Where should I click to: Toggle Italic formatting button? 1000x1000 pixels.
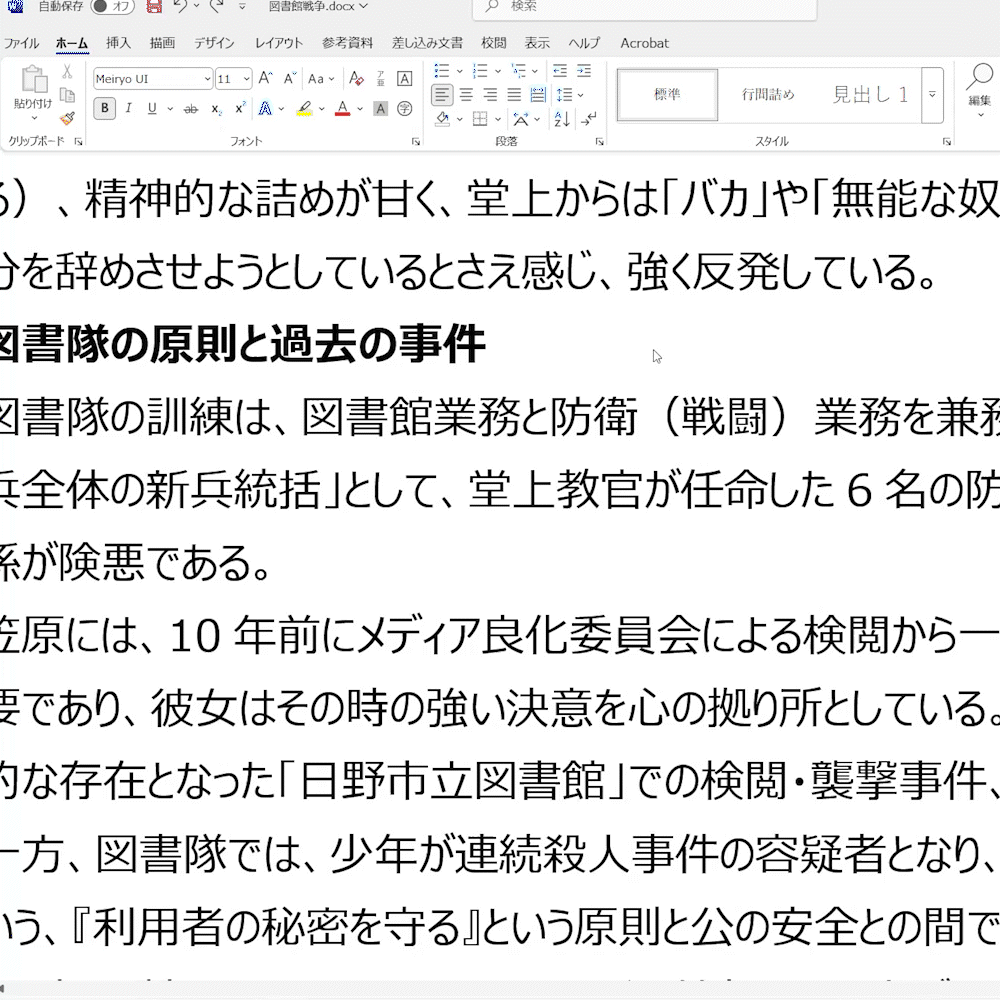pos(129,109)
